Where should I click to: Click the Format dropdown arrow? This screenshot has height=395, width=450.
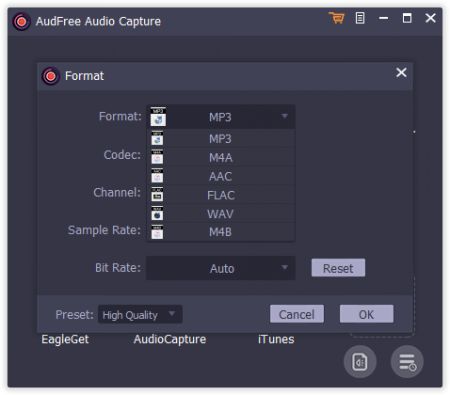point(284,116)
